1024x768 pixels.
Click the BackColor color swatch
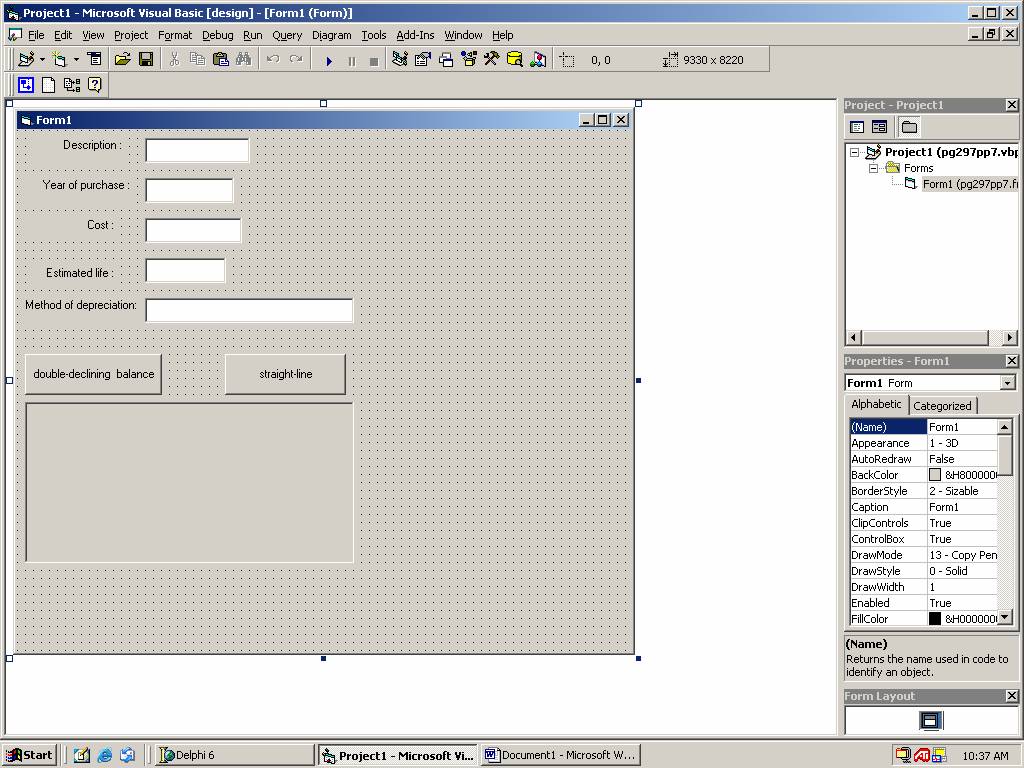[x=935, y=475]
